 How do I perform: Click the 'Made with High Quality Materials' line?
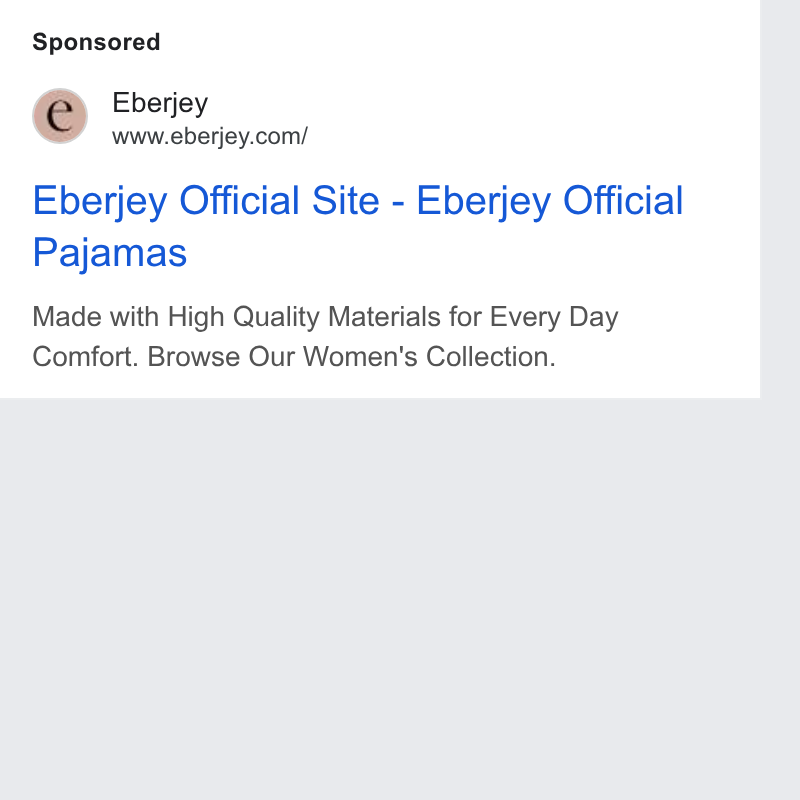325,317
